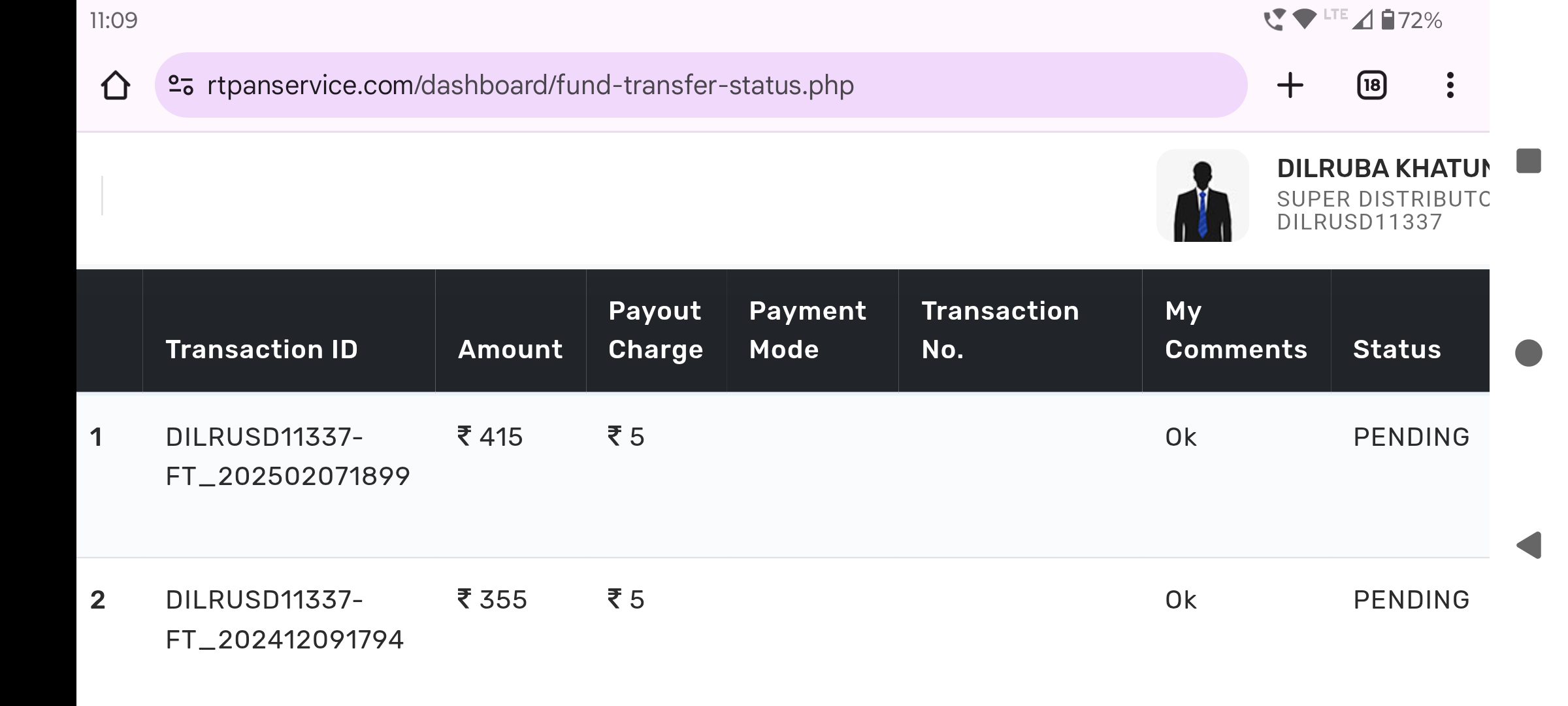Viewport: 1568px width, 706px height.
Task: Select transaction DILRUSD11337-FT_202502071899
Action: [287, 456]
